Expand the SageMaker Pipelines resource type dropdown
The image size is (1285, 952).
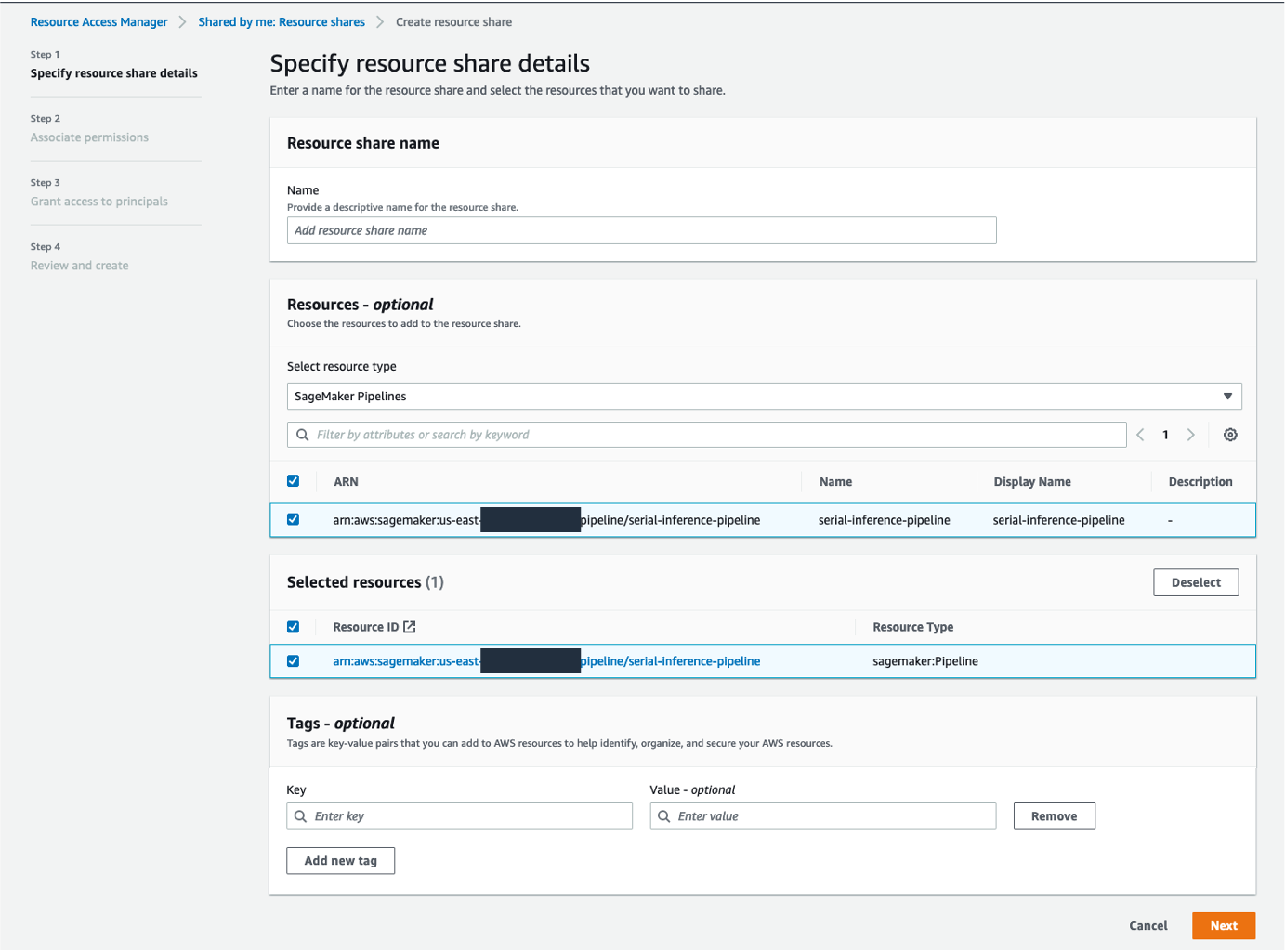[763, 397]
